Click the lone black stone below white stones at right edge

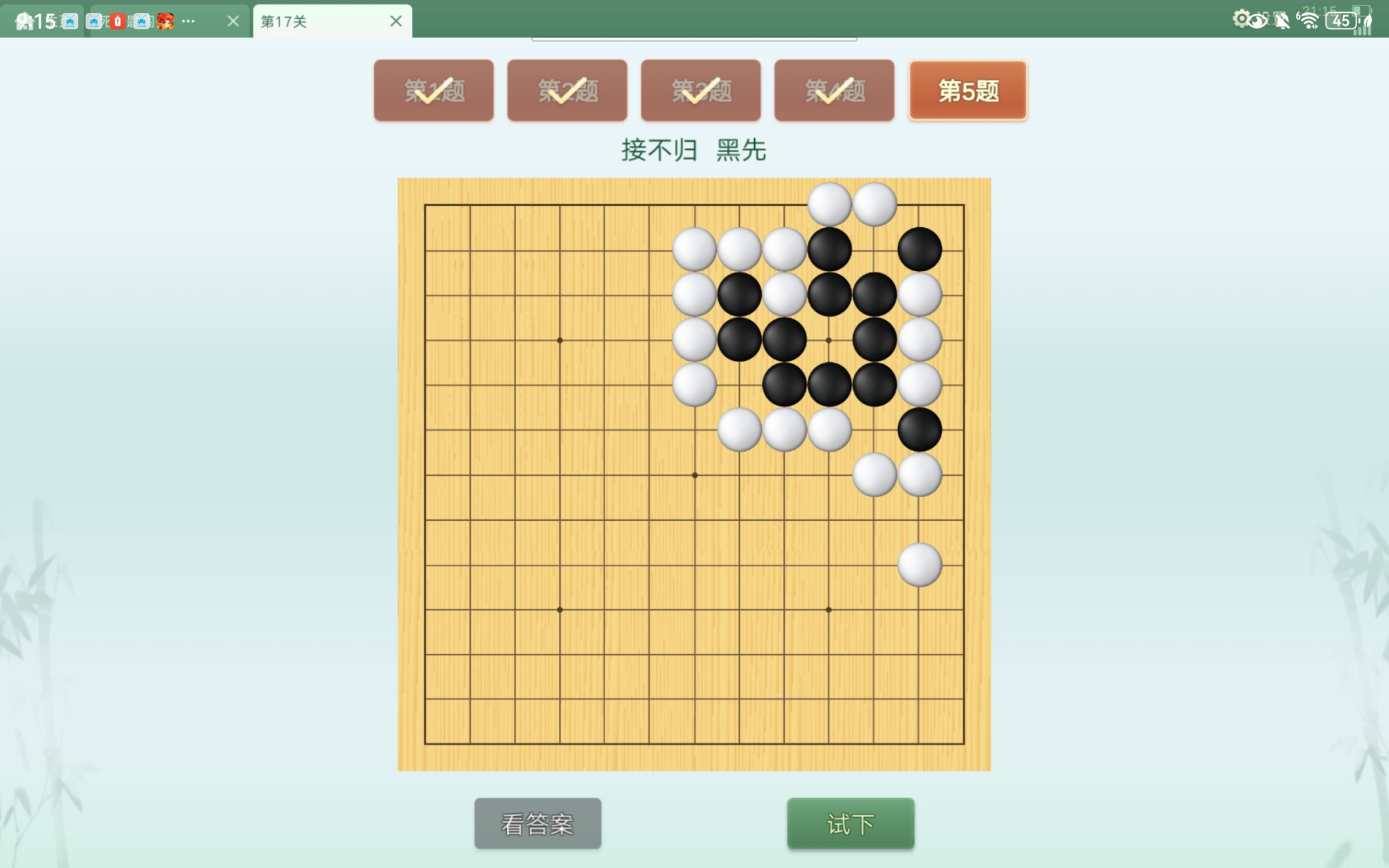tap(920, 429)
